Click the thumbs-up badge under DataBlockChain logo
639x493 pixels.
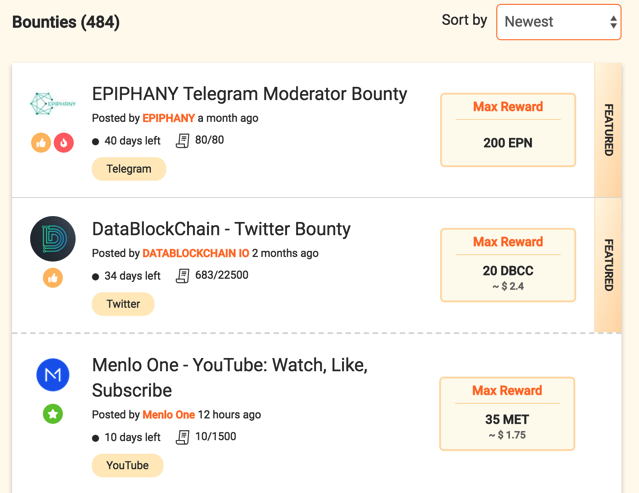(53, 278)
